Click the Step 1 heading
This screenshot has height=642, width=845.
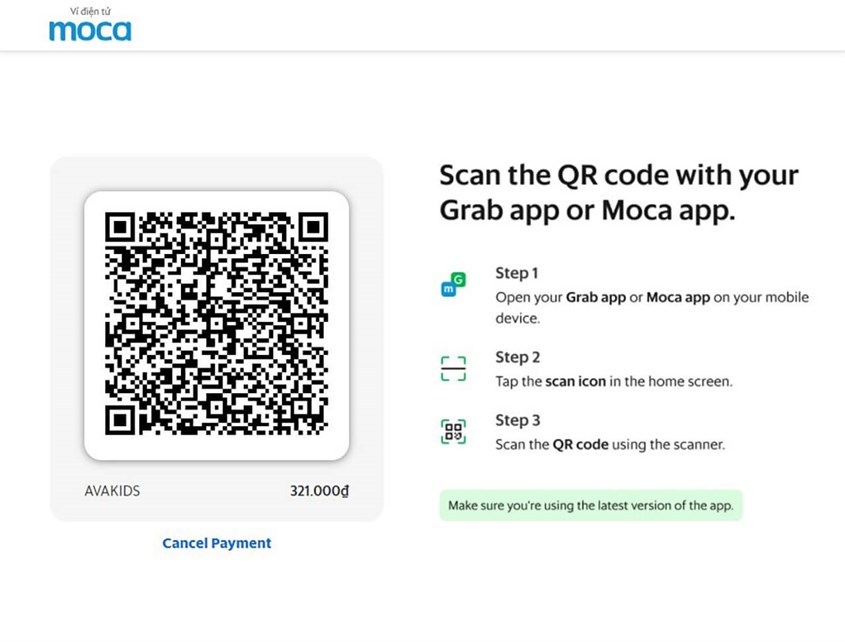[517, 273]
